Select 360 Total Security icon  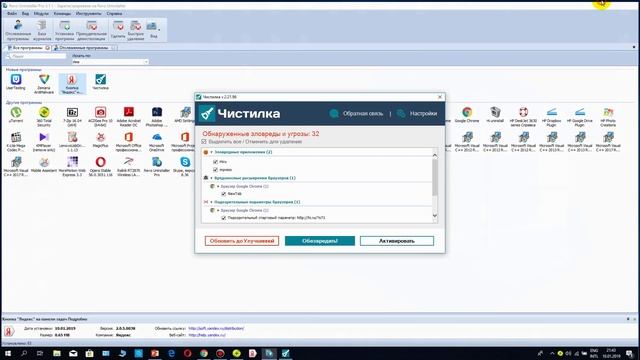click(x=44, y=116)
